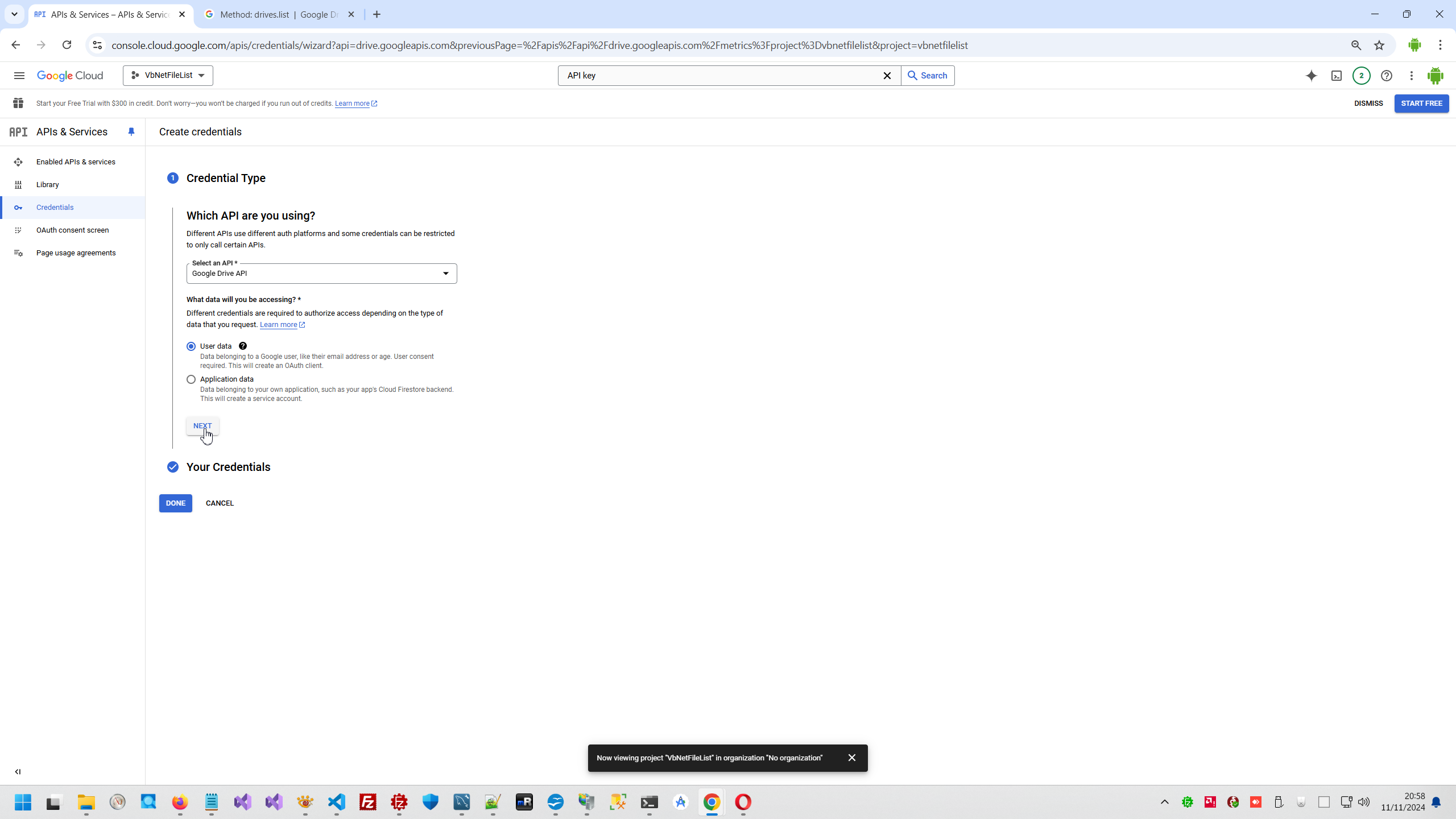Go to OAuth consent screen page
This screenshot has height=819, width=1456.
[72, 230]
